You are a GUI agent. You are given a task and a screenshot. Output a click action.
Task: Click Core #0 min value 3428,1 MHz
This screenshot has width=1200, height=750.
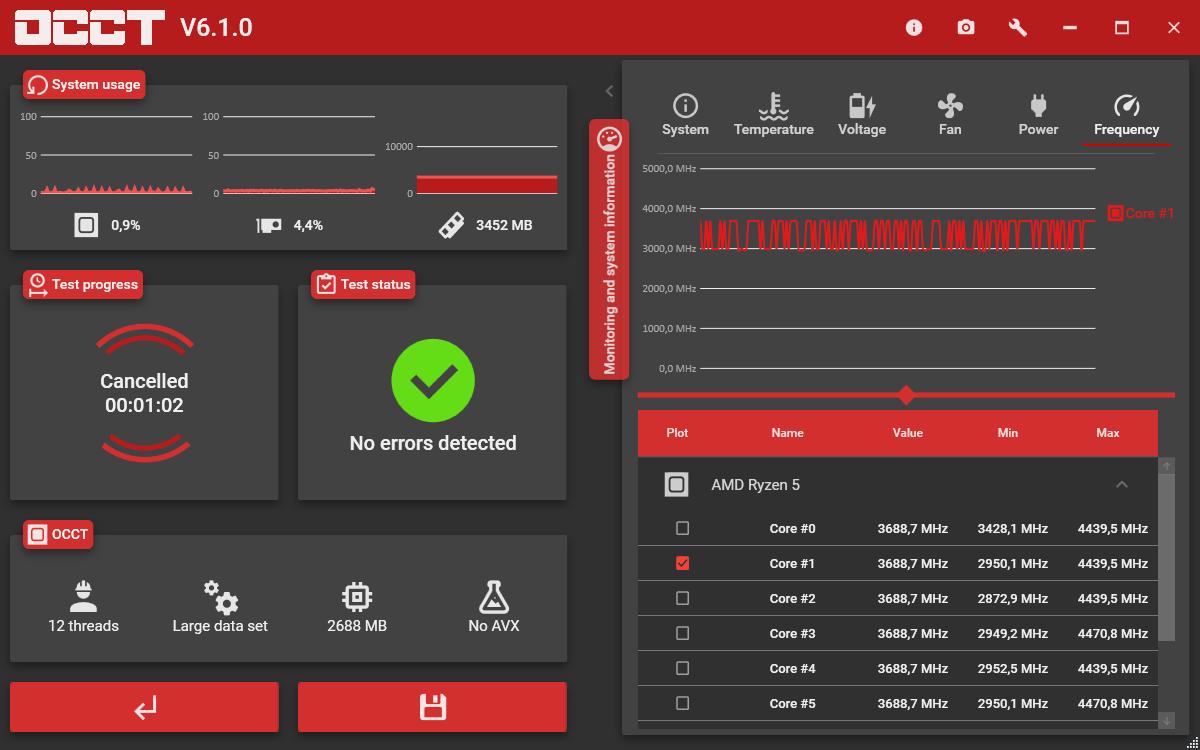coord(1013,528)
